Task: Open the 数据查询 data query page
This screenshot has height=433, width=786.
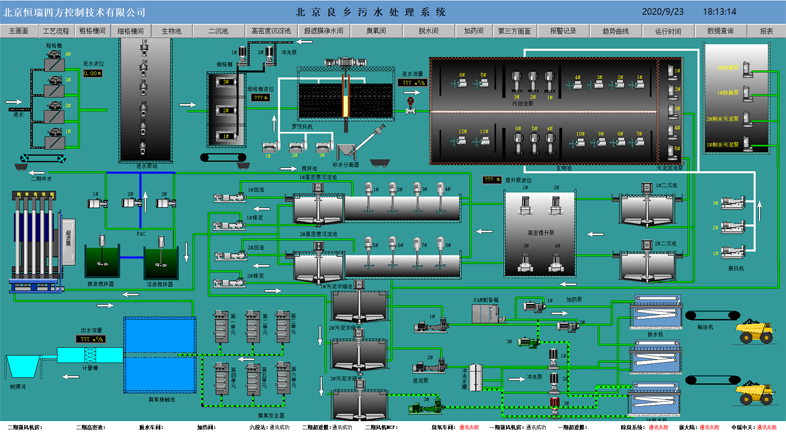Action: [x=720, y=31]
